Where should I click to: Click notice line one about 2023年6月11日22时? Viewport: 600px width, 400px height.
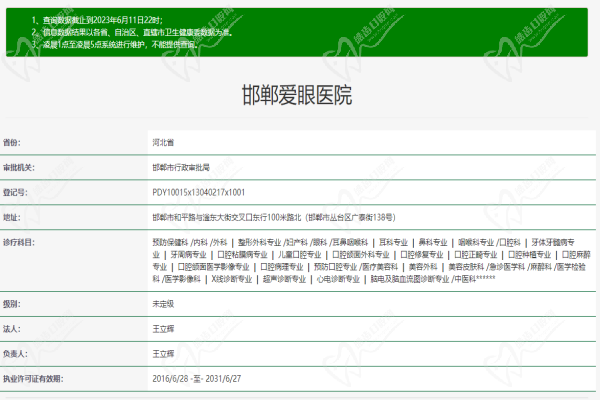click(97, 20)
